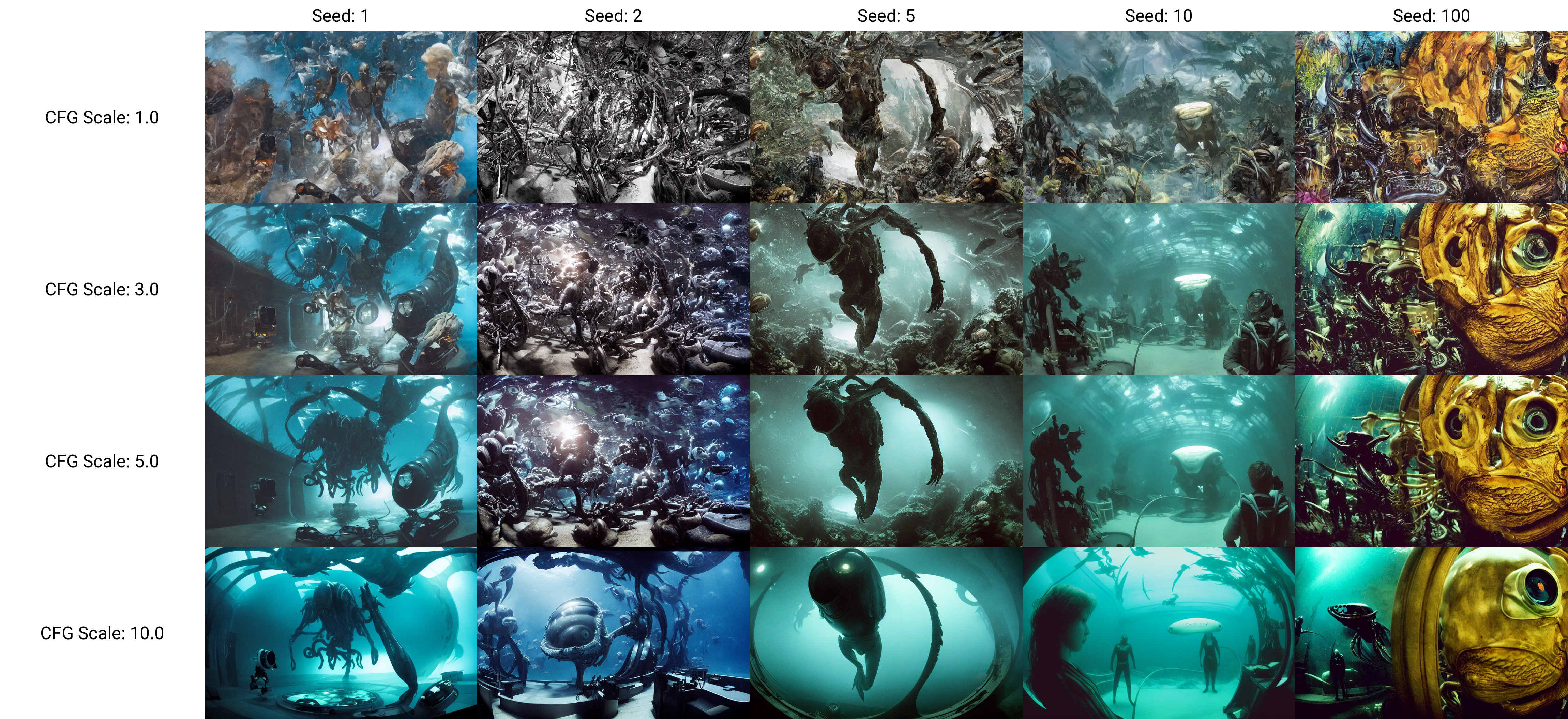This screenshot has height=719, width=1568.
Task: Click the 'CFG Scale: 10.0' row label
Action: 102,633
